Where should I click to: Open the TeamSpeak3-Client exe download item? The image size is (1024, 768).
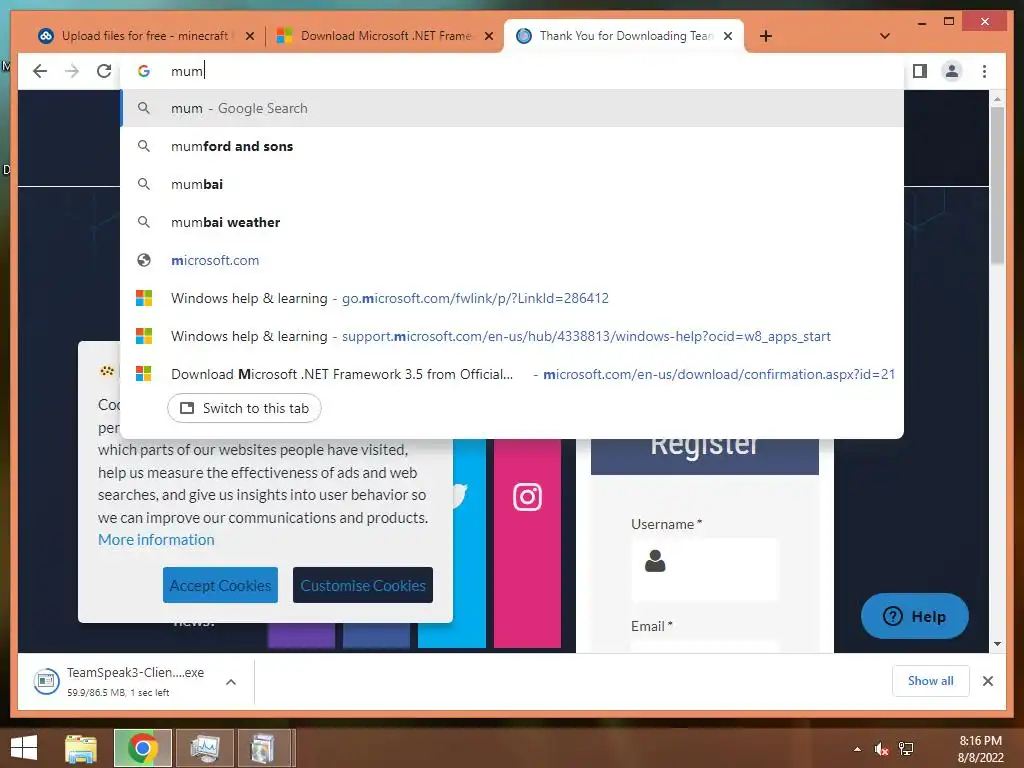tap(124, 681)
